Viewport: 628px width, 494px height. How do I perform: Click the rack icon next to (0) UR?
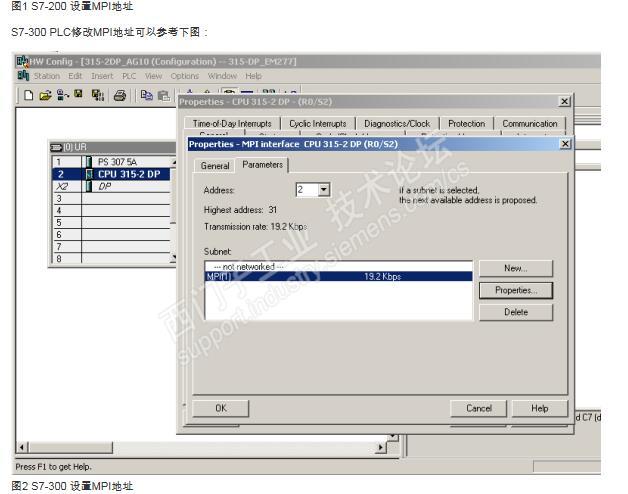[x=56, y=147]
